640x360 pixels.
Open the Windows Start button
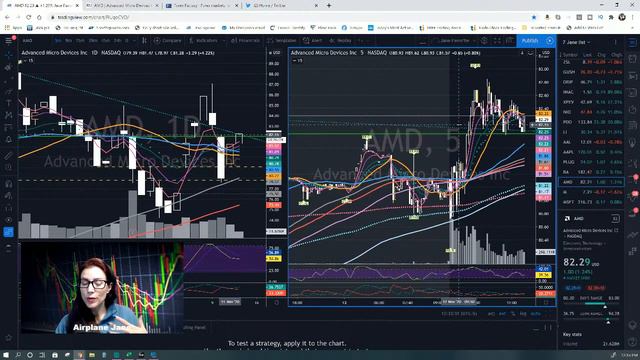tap(6, 355)
